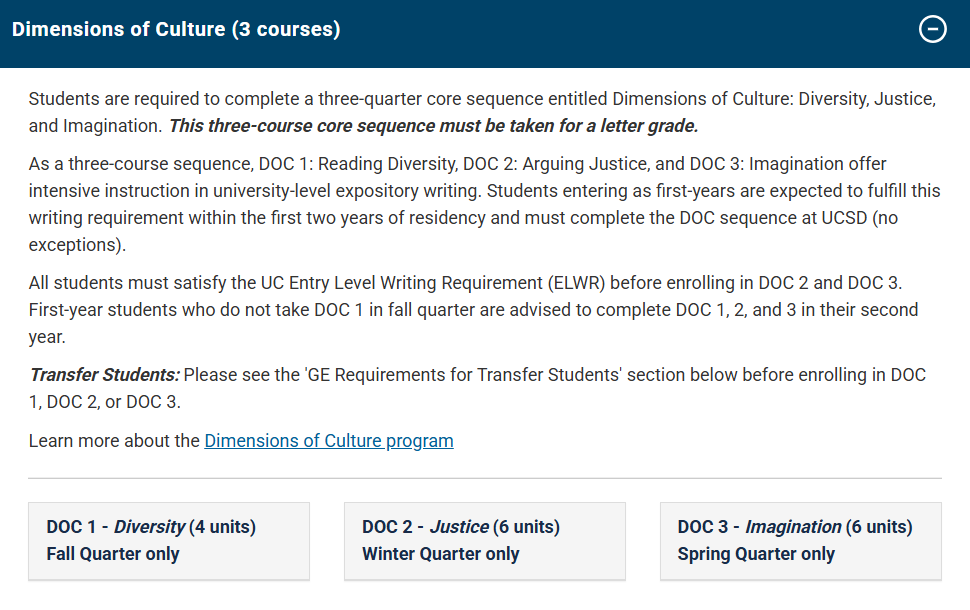This screenshot has height=610, width=970.
Task: Click the "Learn more about the" text
Action: click(115, 441)
